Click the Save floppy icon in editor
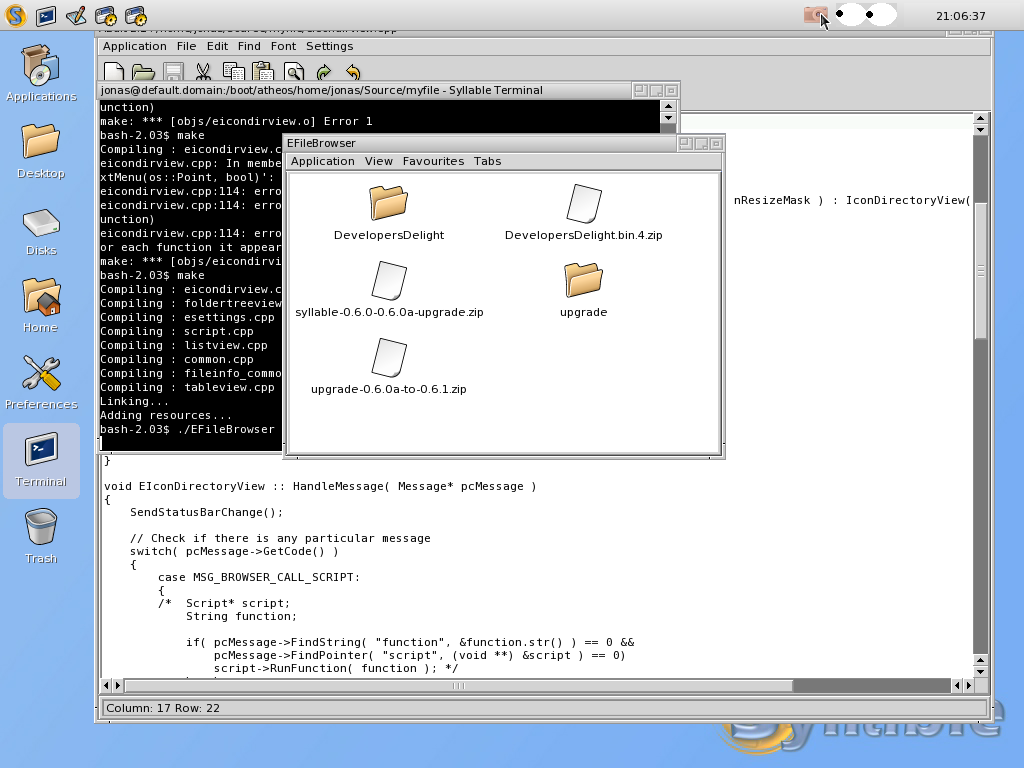This screenshot has width=1024, height=768. click(173, 72)
